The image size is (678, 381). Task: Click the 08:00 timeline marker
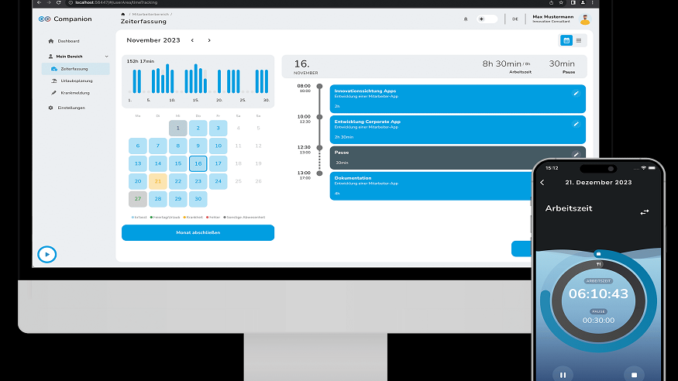pyautogui.click(x=320, y=86)
